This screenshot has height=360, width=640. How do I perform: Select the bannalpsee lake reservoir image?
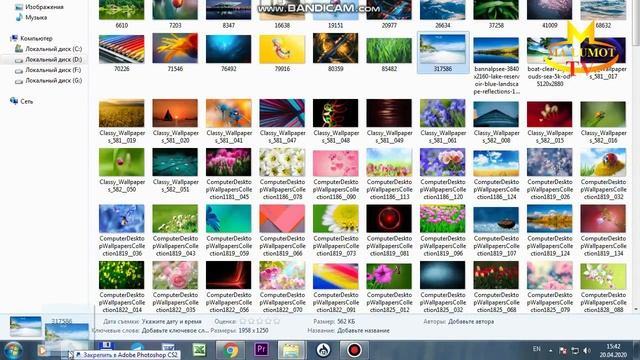[496, 65]
